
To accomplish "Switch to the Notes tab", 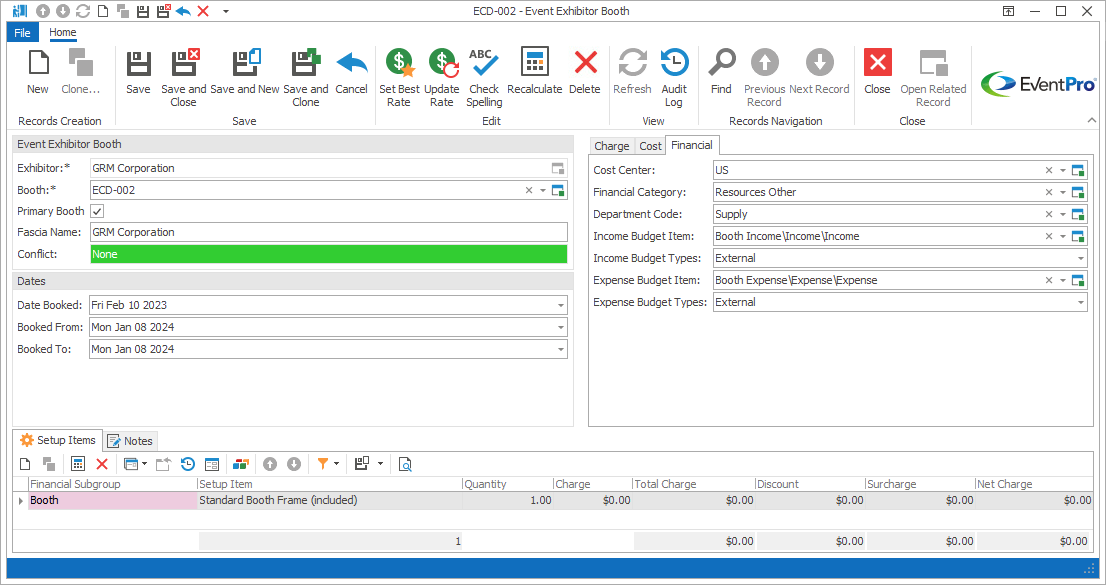I will tap(130, 441).
